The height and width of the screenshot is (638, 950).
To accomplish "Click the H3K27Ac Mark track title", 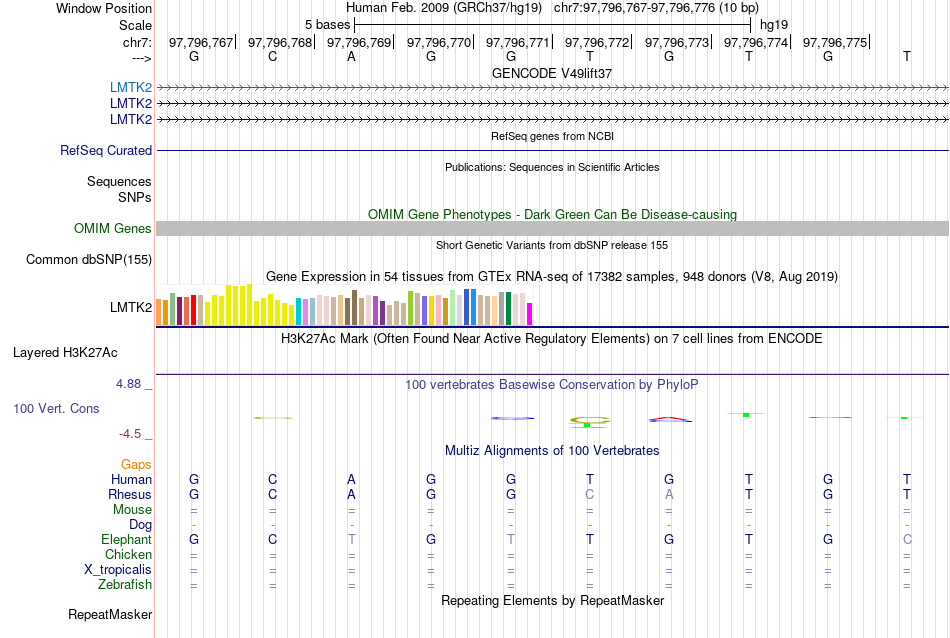I will coord(552,339).
